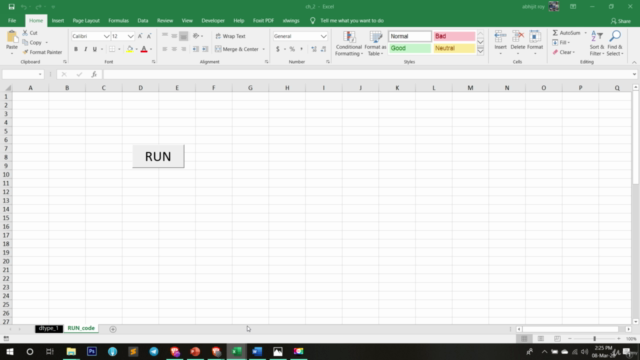The width and height of the screenshot is (640, 360).
Task: Align text to the left
Action: pos(165,49)
